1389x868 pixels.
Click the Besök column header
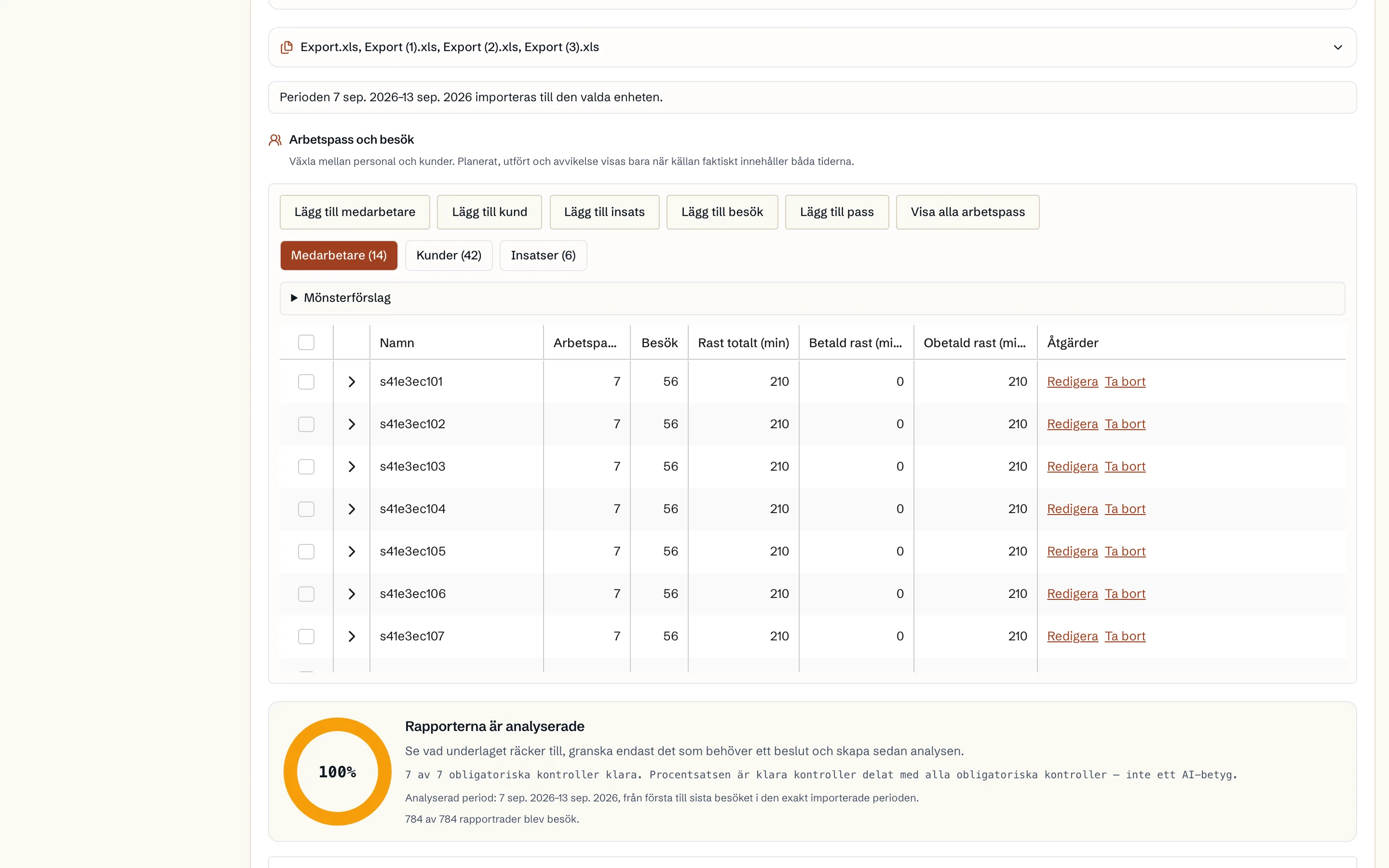tap(659, 343)
